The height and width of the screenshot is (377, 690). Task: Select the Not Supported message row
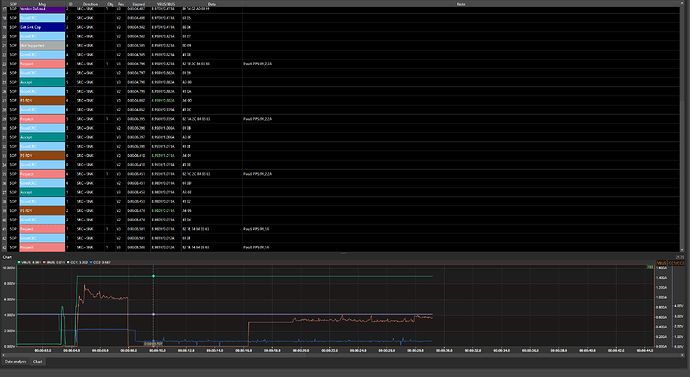pyautogui.click(x=42, y=45)
